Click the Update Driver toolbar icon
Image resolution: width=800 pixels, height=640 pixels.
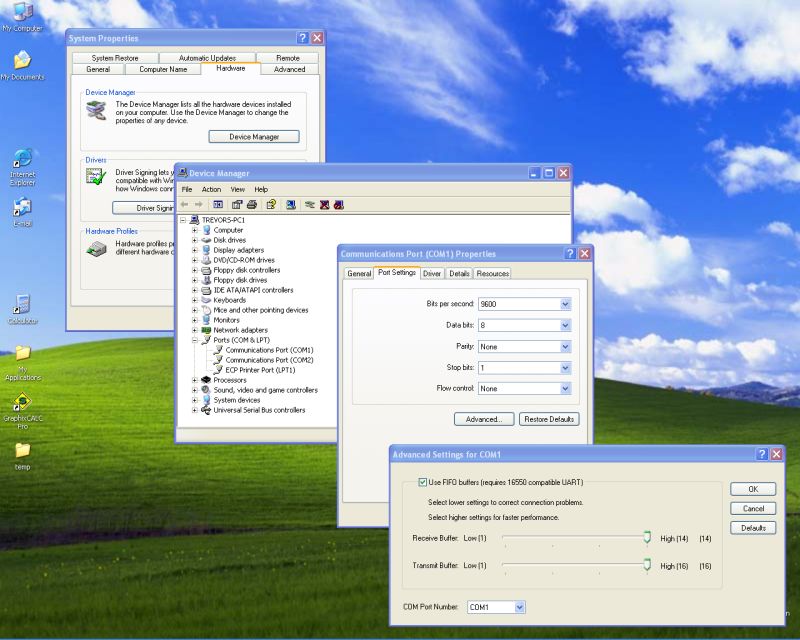click(x=310, y=205)
